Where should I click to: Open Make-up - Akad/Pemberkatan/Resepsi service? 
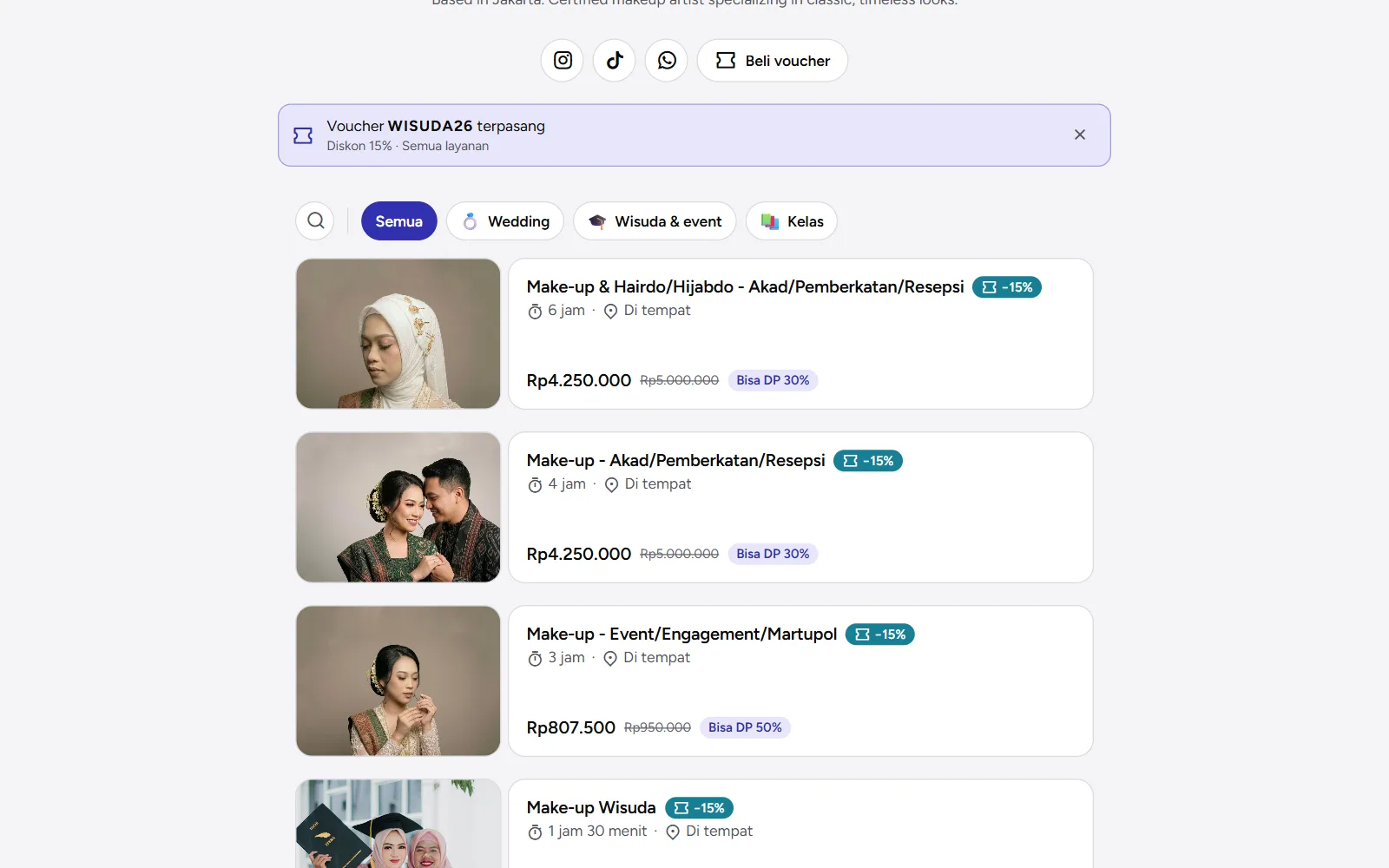coord(675,460)
